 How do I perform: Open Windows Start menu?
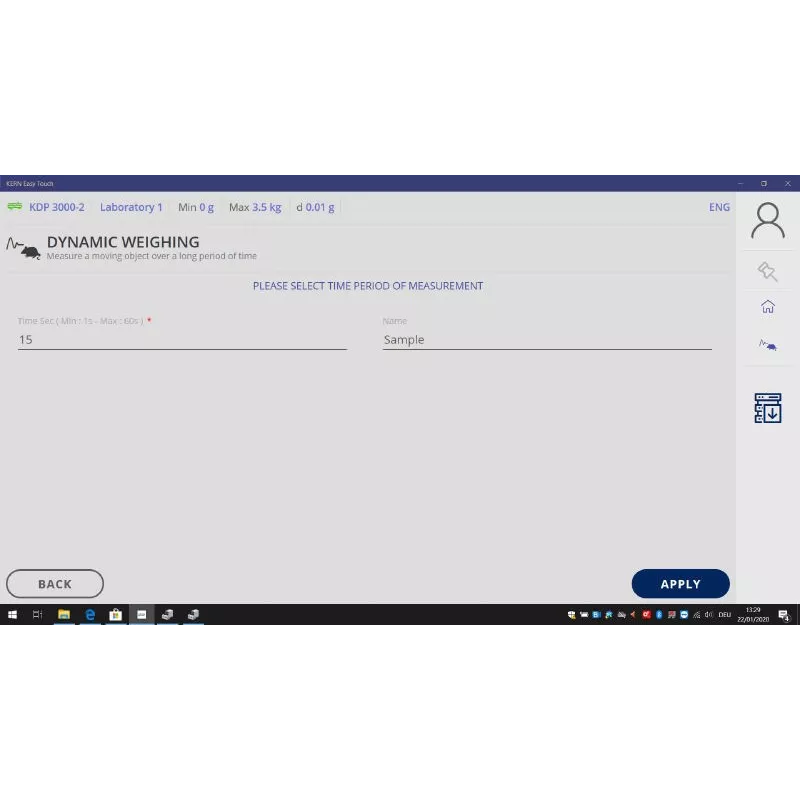pyautogui.click(x=13, y=615)
